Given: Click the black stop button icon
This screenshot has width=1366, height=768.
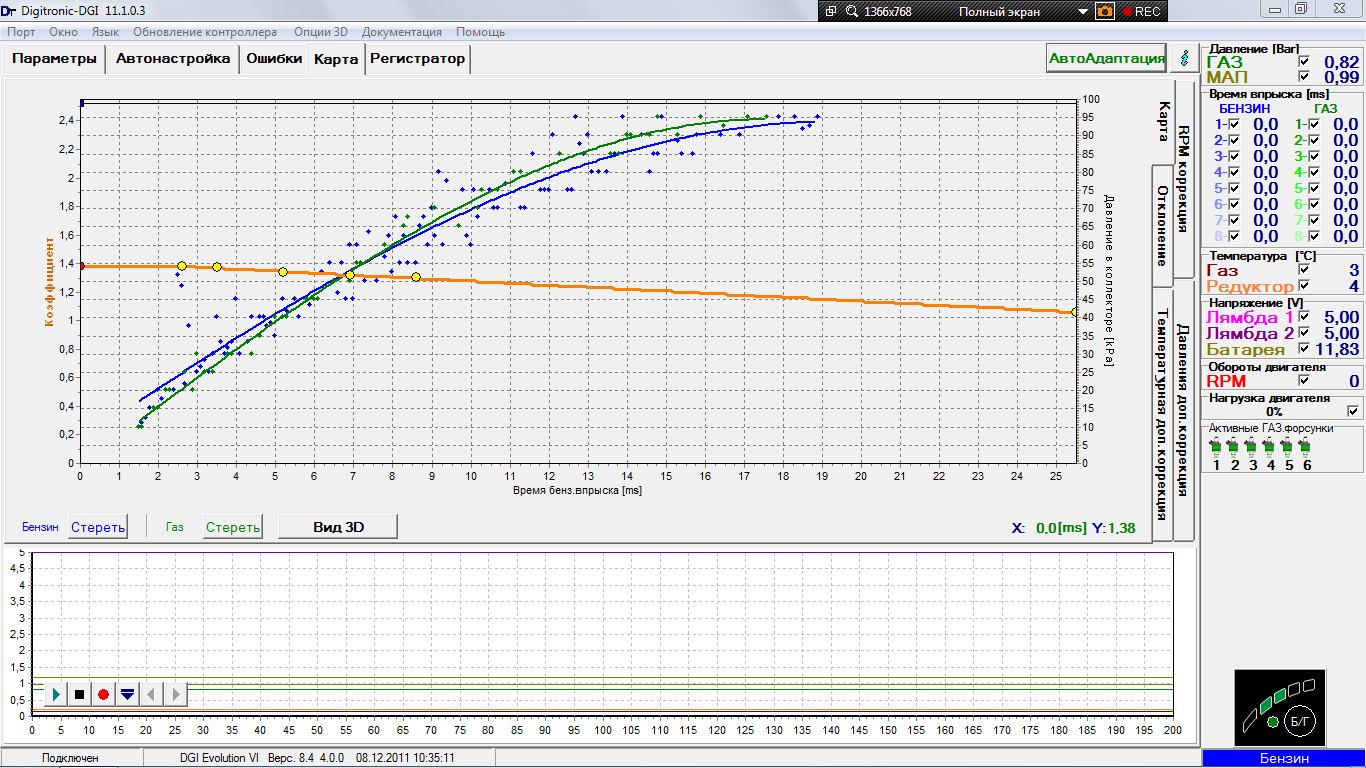Looking at the screenshot, I should point(80,693).
